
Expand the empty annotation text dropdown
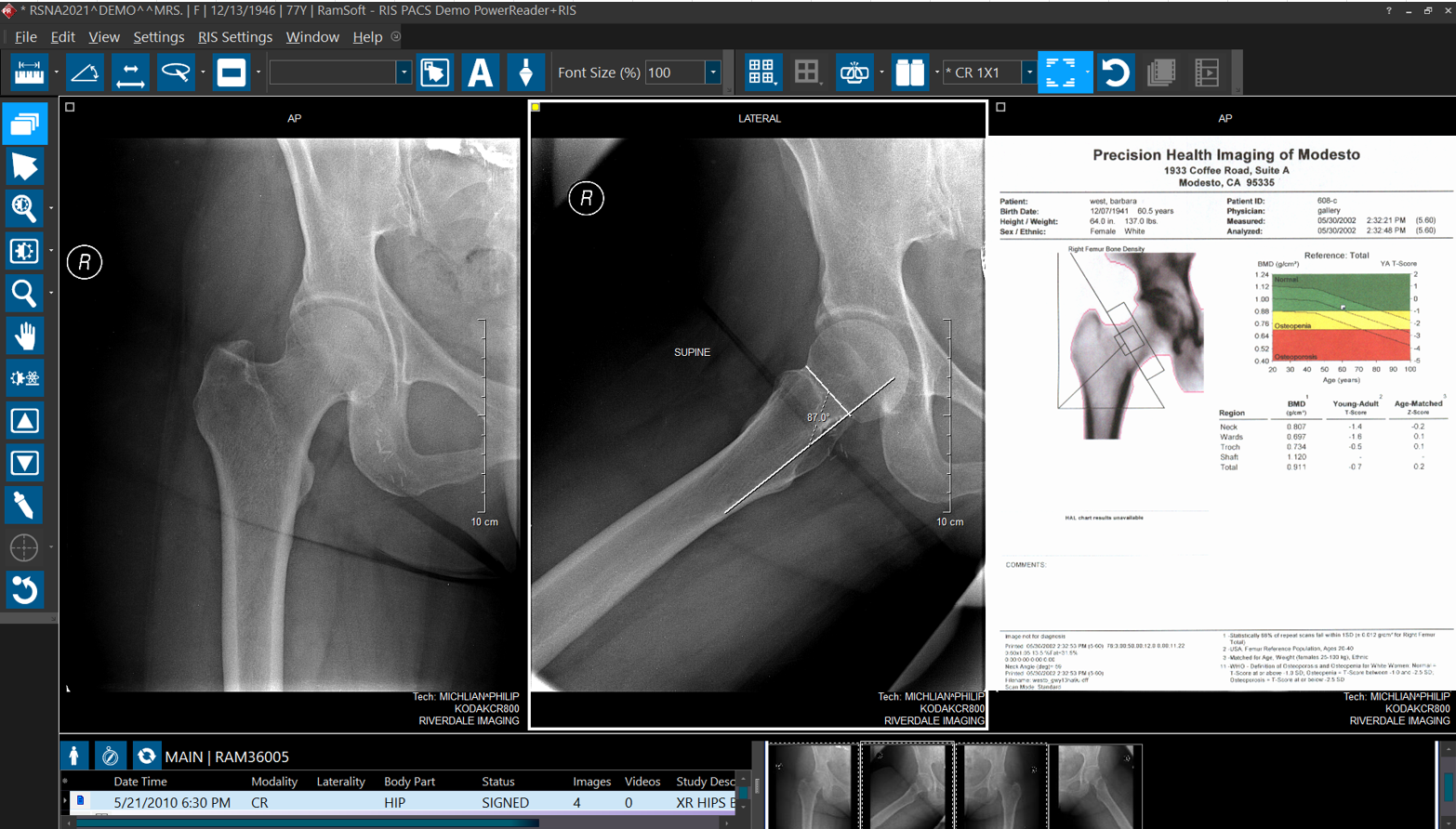(x=404, y=72)
